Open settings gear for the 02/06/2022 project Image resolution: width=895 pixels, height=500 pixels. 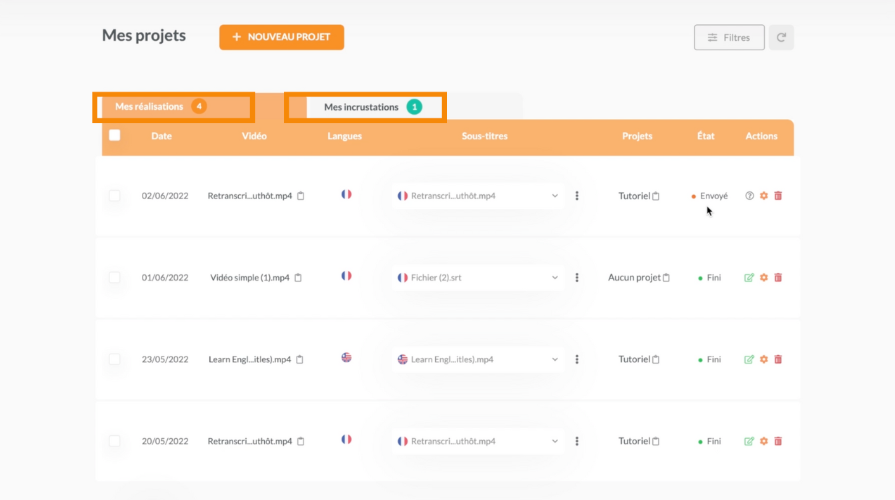tap(764, 196)
